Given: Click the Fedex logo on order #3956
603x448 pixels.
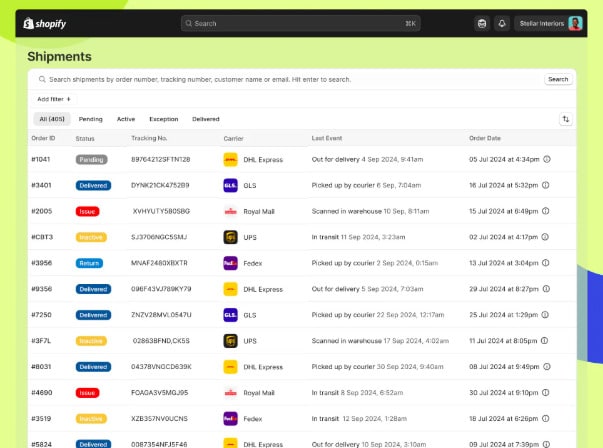Looking at the screenshot, I should point(230,263).
